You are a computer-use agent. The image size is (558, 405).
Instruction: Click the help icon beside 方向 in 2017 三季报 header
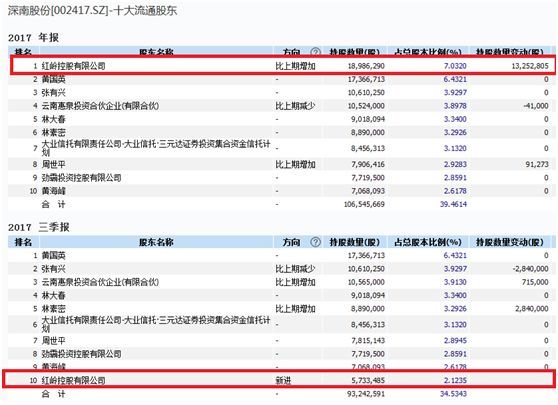tap(315, 242)
